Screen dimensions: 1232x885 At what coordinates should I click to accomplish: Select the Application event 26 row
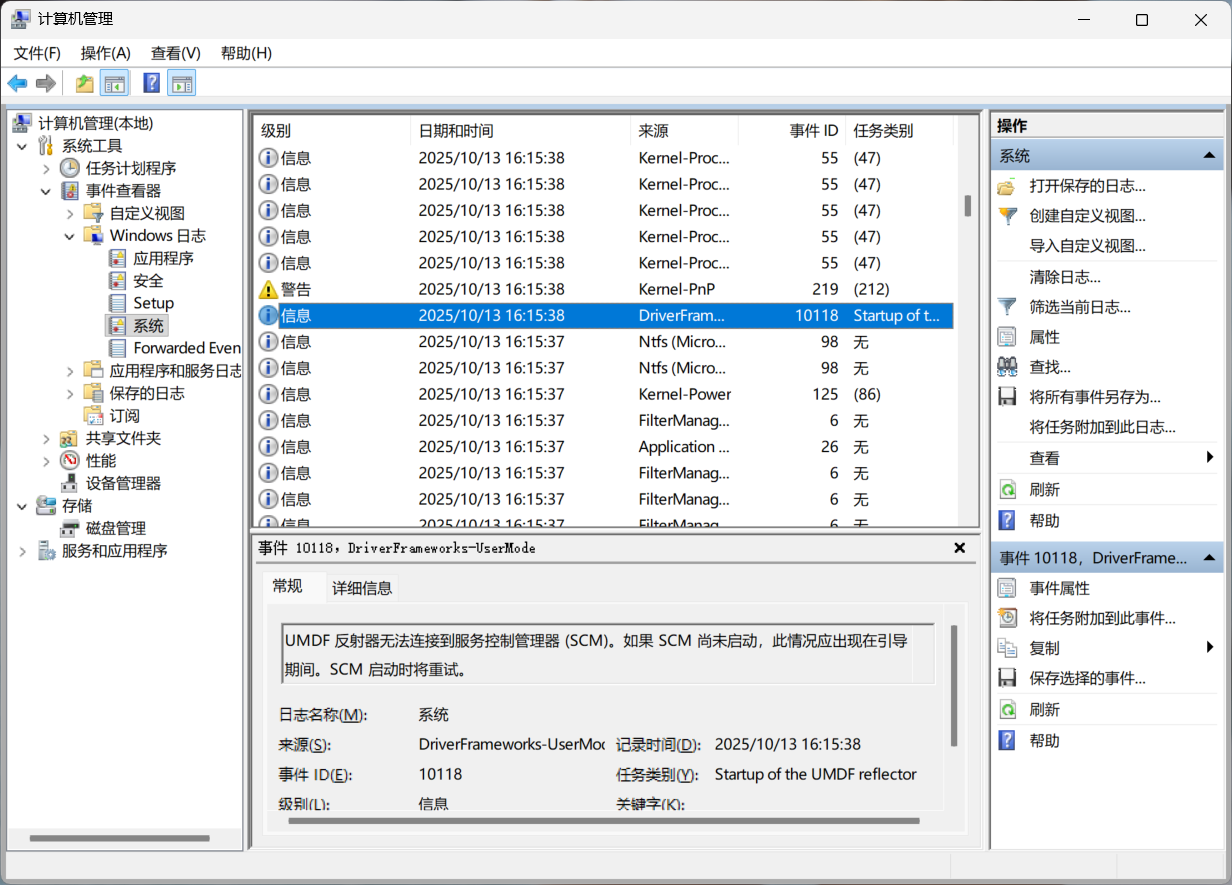point(605,447)
